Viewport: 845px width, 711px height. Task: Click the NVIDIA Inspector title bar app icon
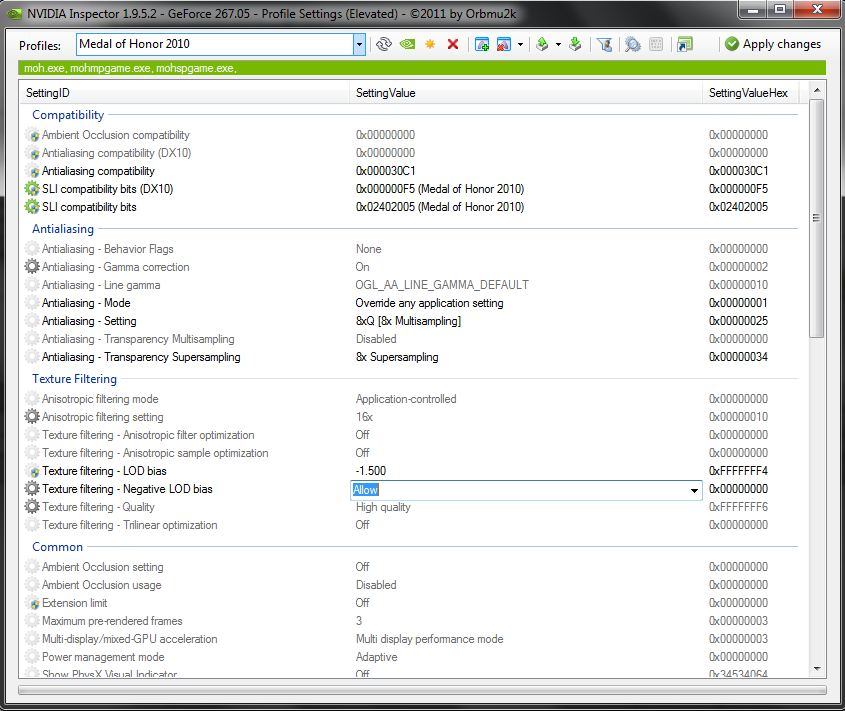(15, 13)
